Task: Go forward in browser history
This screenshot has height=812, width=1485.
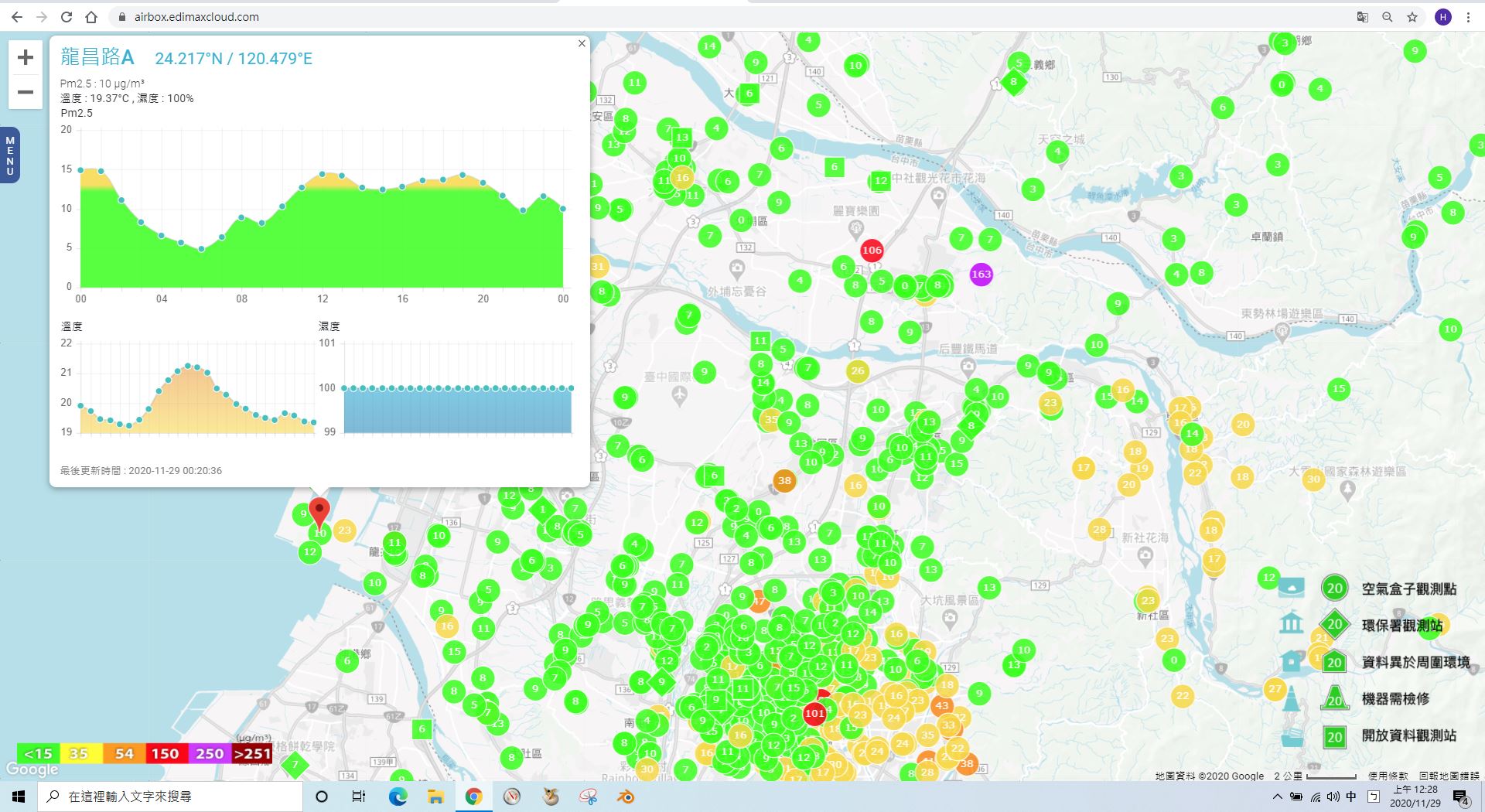Action: 42,17
